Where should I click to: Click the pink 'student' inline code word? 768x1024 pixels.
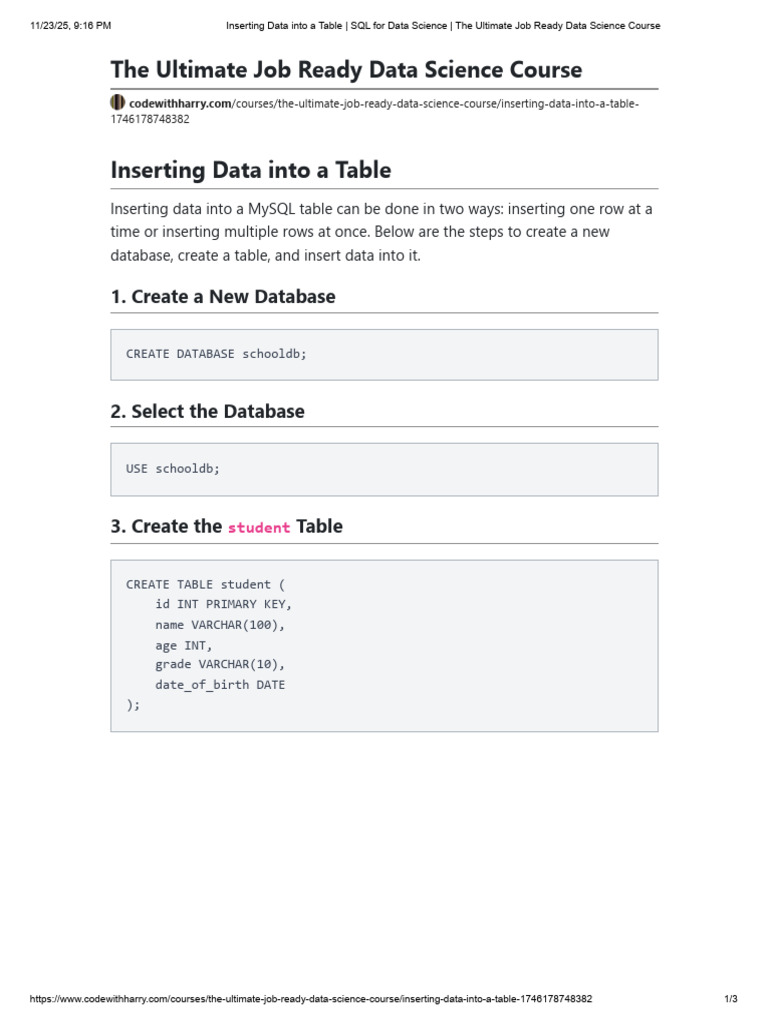click(x=259, y=528)
